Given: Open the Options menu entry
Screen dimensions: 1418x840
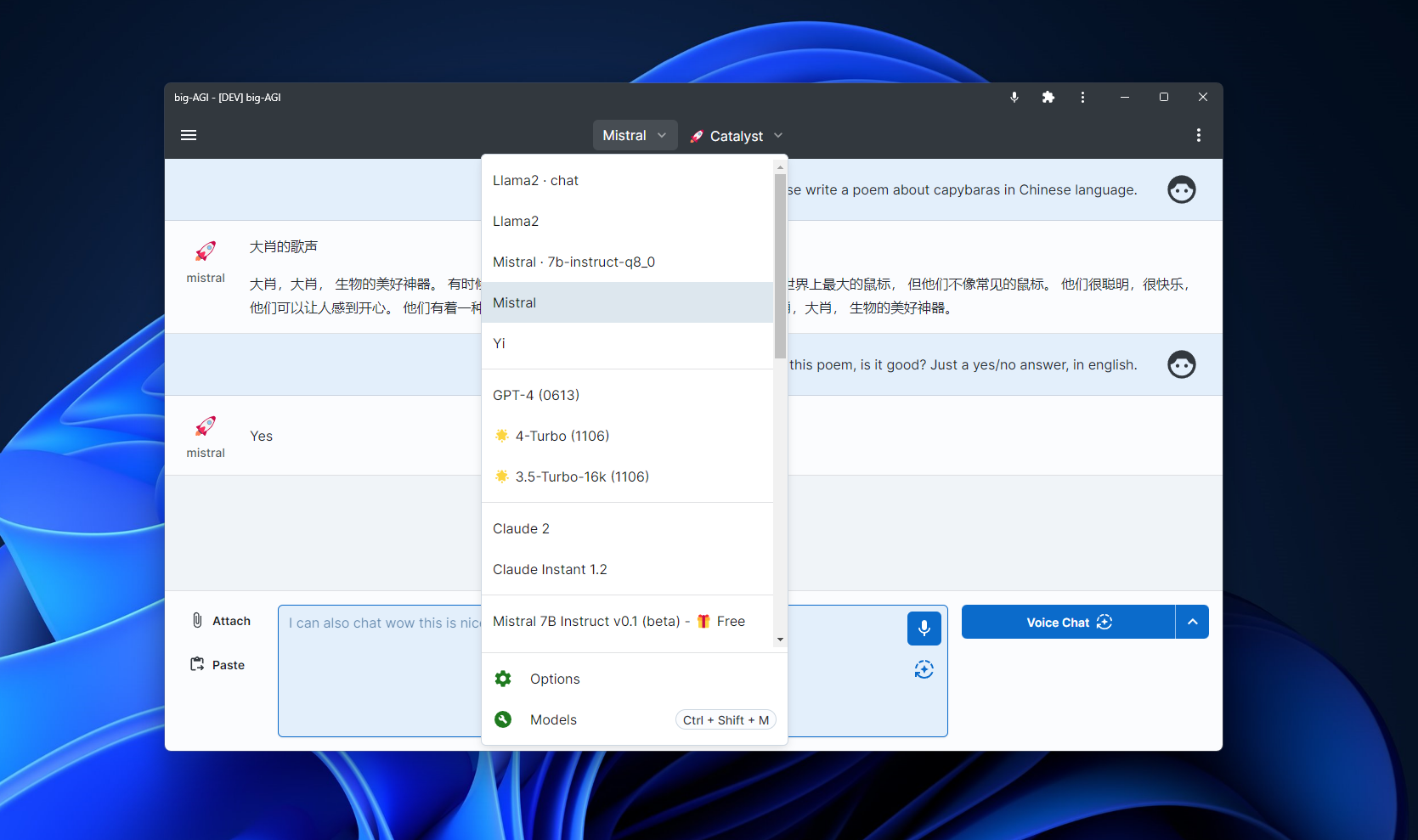Looking at the screenshot, I should pos(635,679).
